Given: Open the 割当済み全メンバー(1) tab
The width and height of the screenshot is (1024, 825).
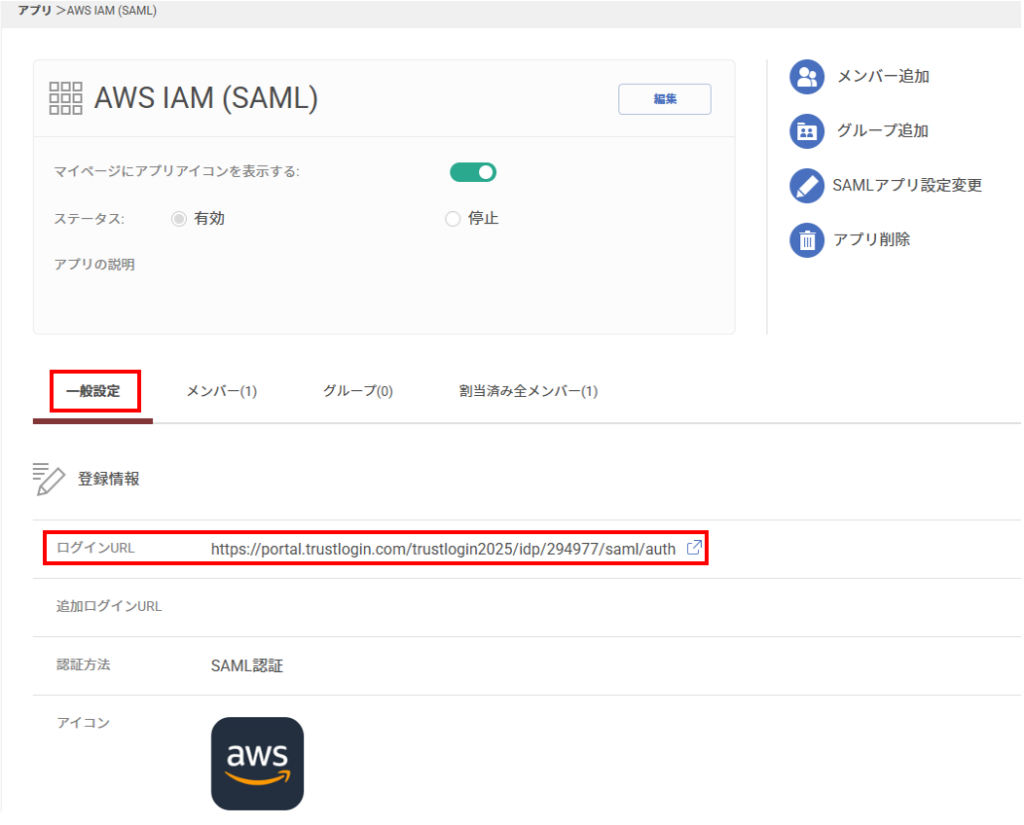Looking at the screenshot, I should (528, 391).
